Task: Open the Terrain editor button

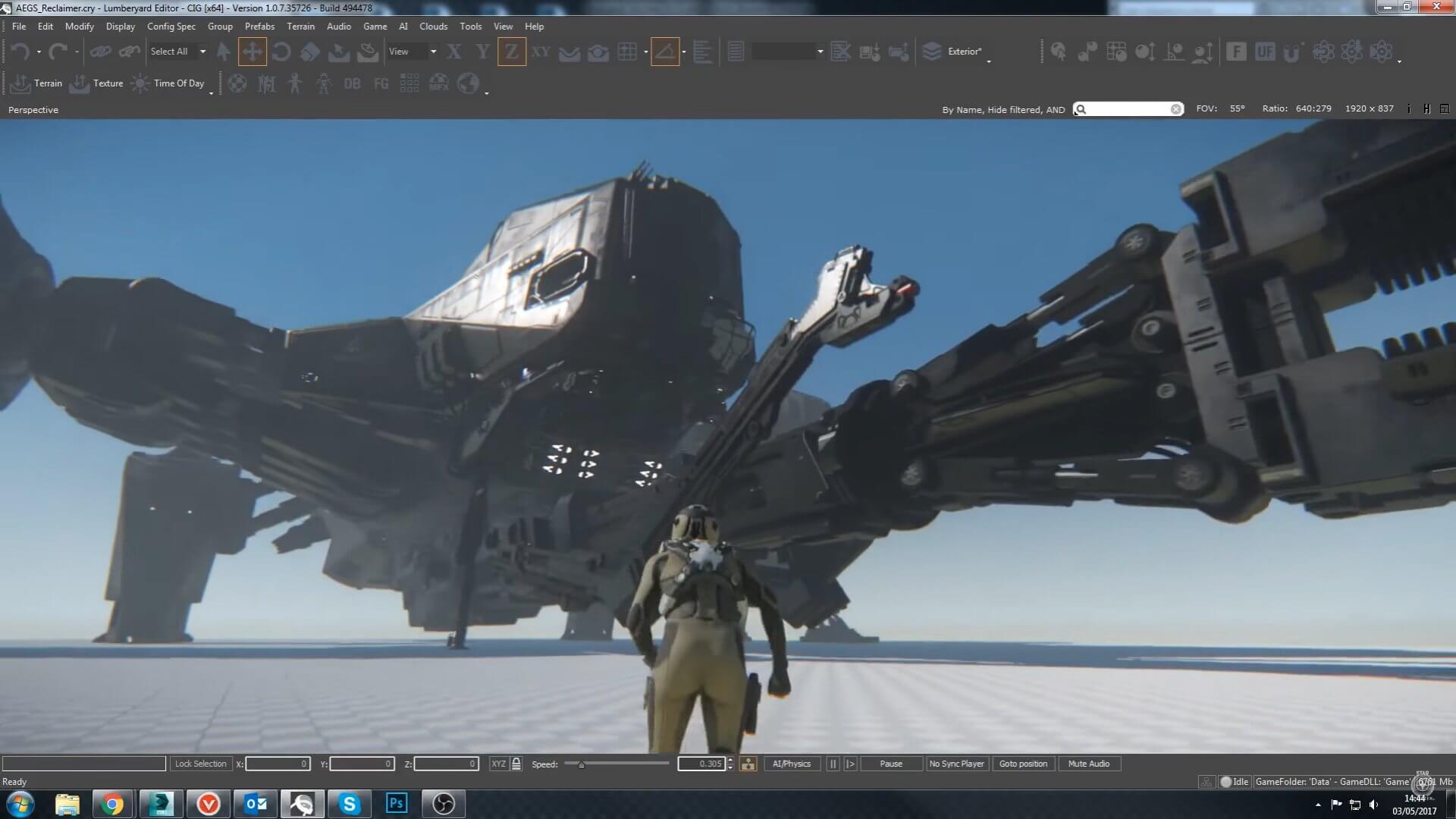Action: point(36,83)
